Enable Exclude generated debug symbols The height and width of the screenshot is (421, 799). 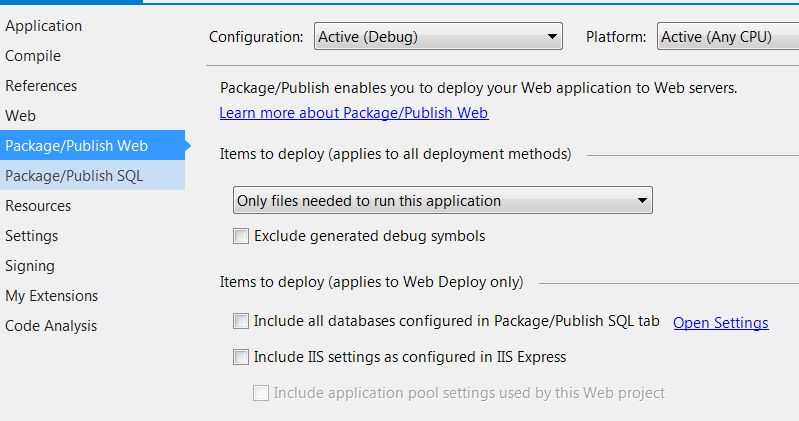(x=241, y=237)
